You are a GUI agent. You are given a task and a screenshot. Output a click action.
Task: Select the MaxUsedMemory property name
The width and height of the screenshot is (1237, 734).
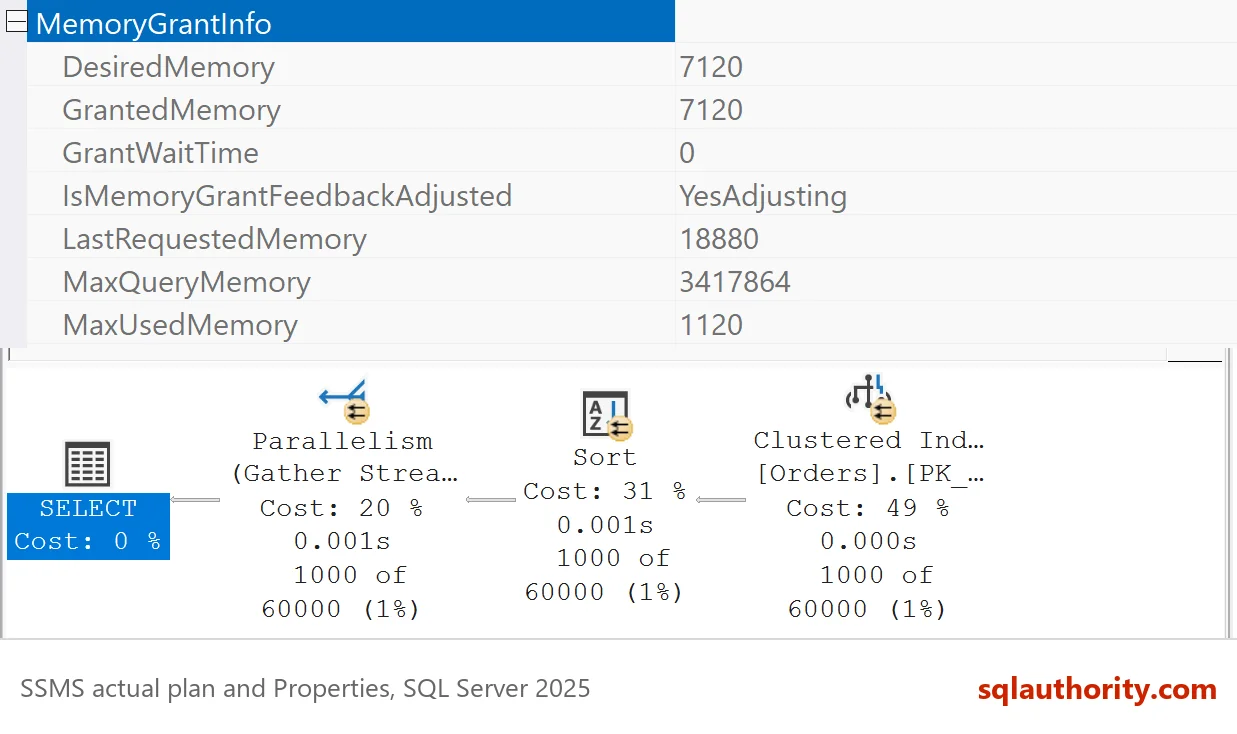point(180,325)
